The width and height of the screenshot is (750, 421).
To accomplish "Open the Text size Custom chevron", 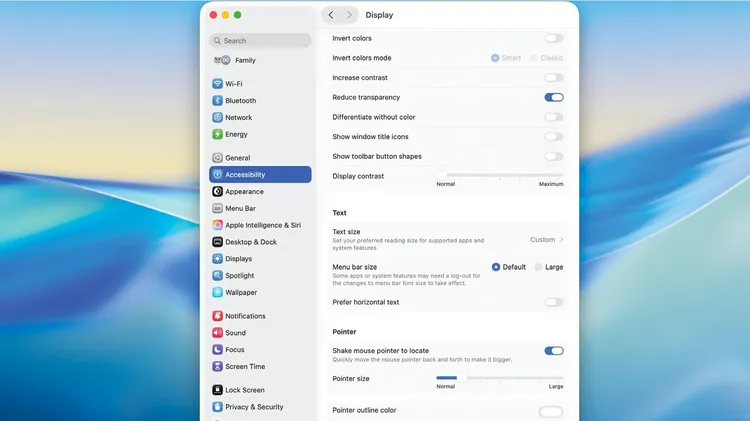I will (561, 240).
